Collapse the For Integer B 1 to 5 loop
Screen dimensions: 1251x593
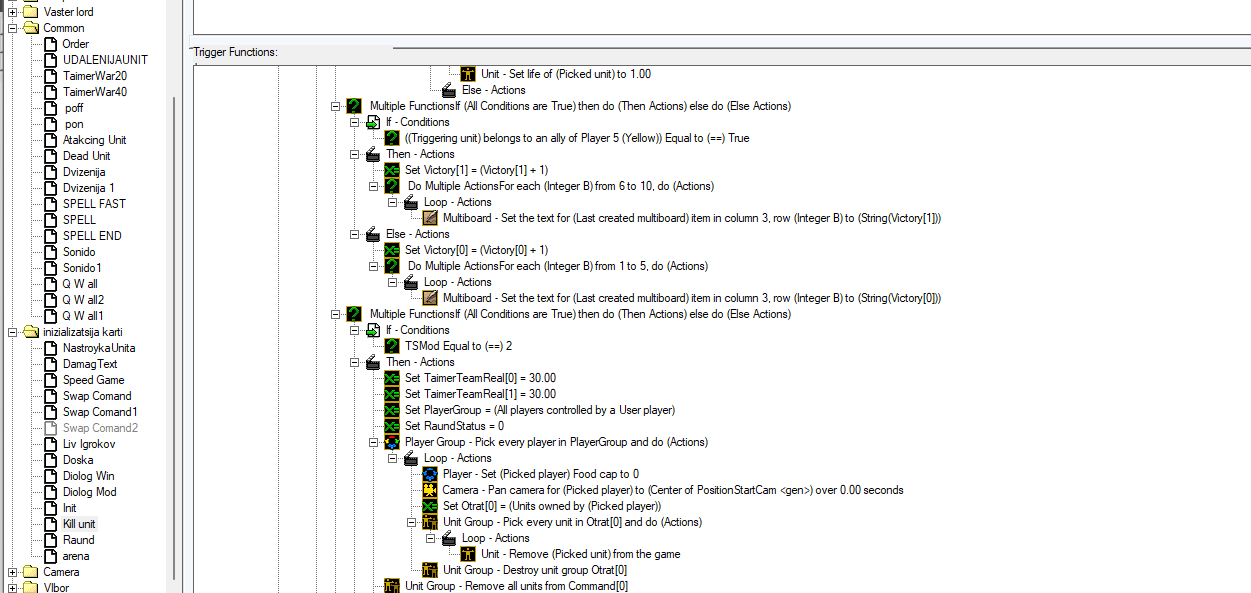(x=374, y=266)
